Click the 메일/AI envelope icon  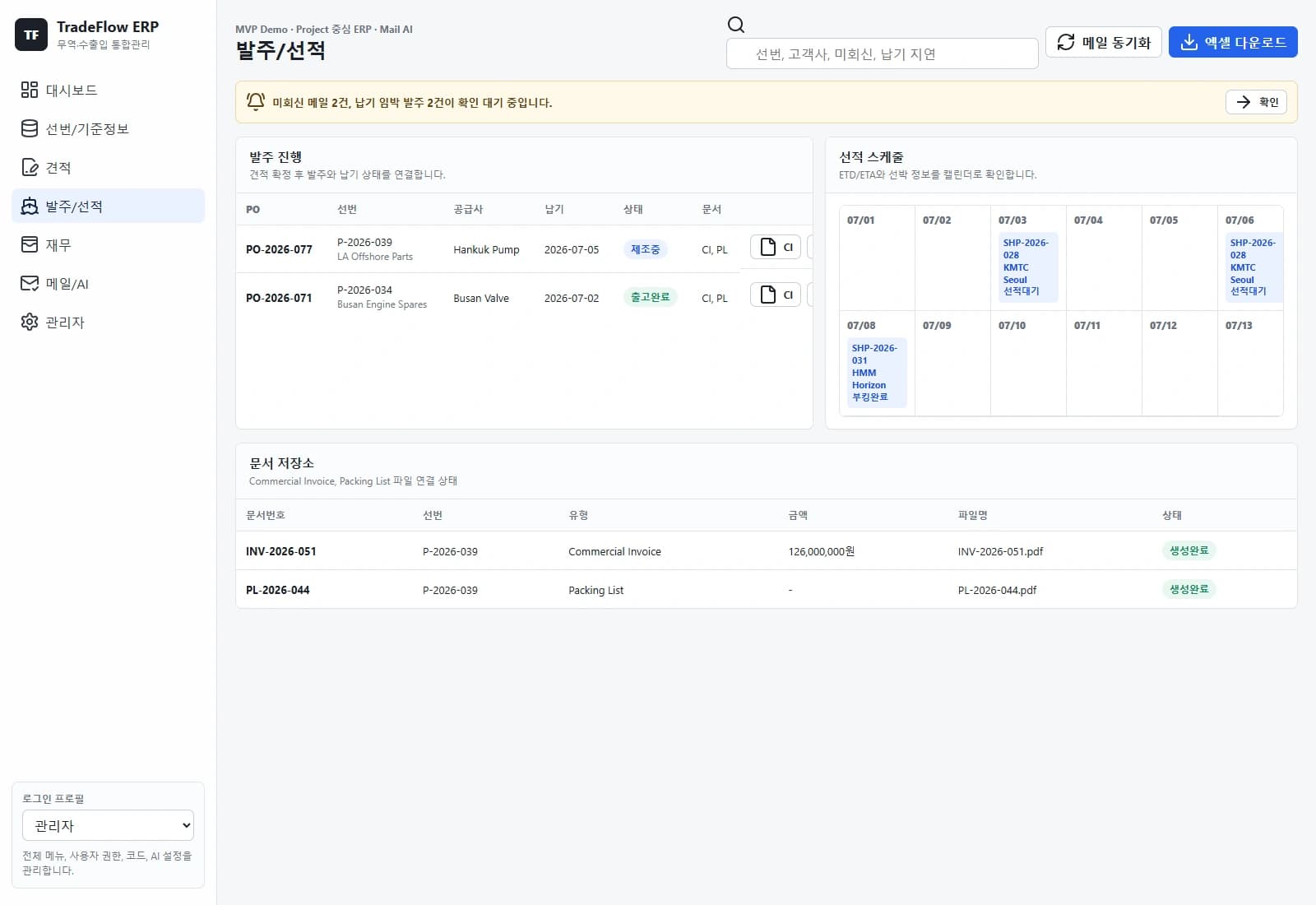point(30,283)
